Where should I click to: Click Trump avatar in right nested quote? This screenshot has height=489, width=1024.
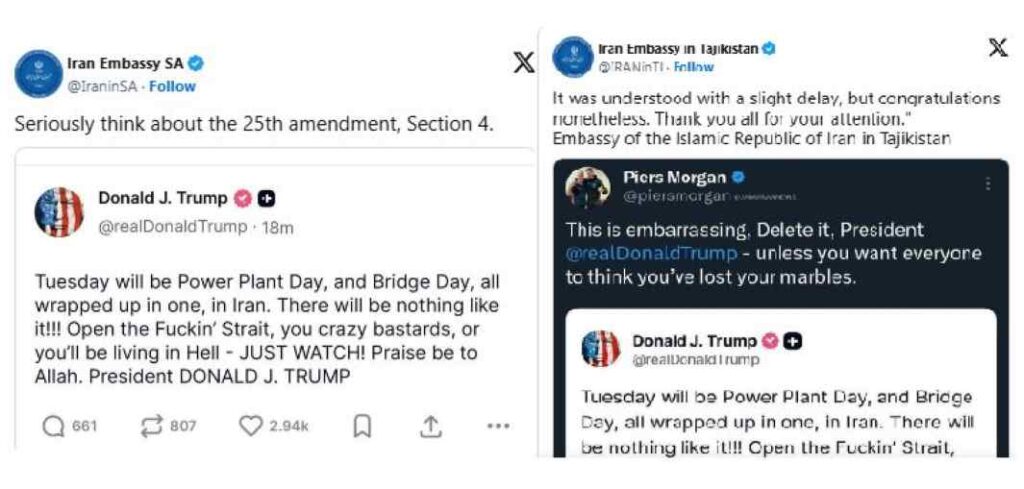pyautogui.click(x=600, y=348)
